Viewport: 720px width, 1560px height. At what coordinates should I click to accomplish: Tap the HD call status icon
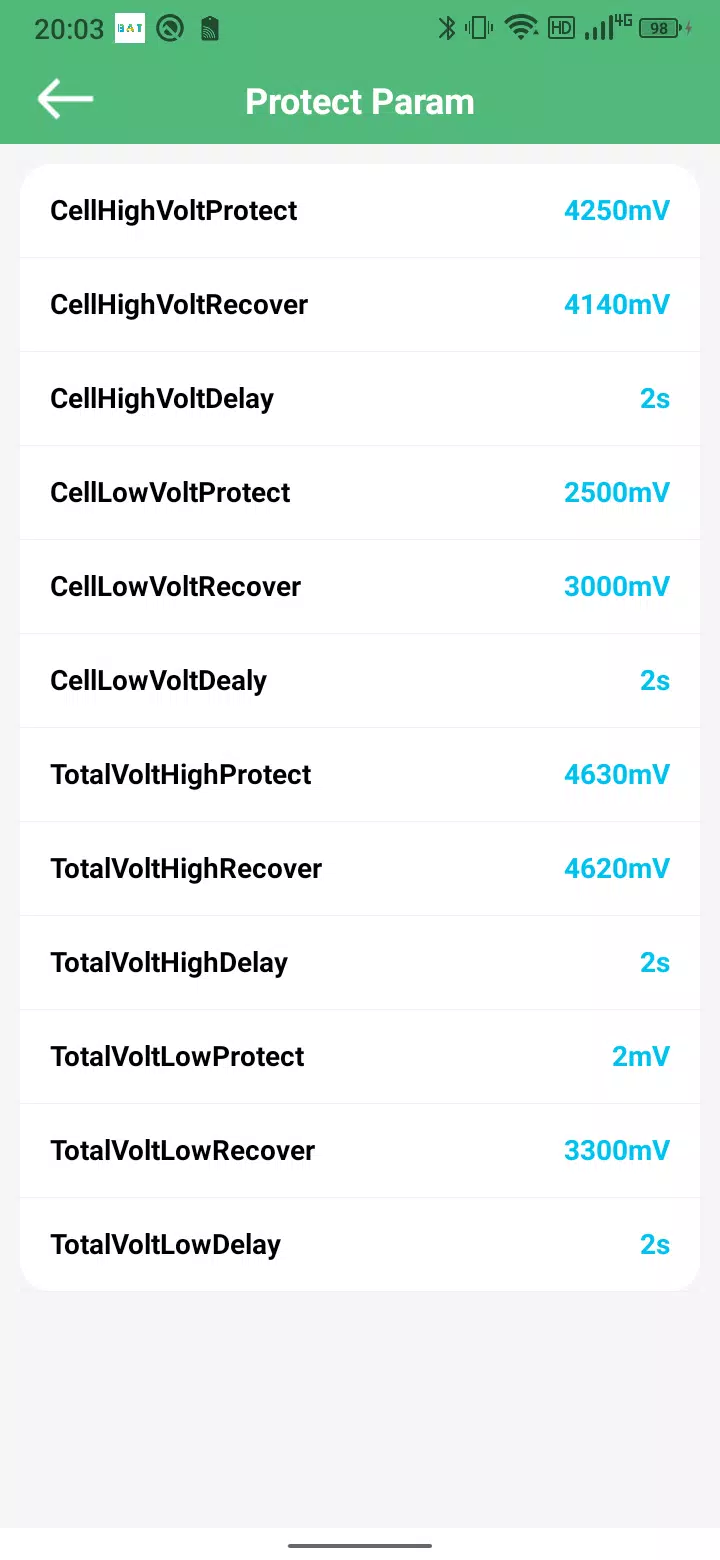562,28
